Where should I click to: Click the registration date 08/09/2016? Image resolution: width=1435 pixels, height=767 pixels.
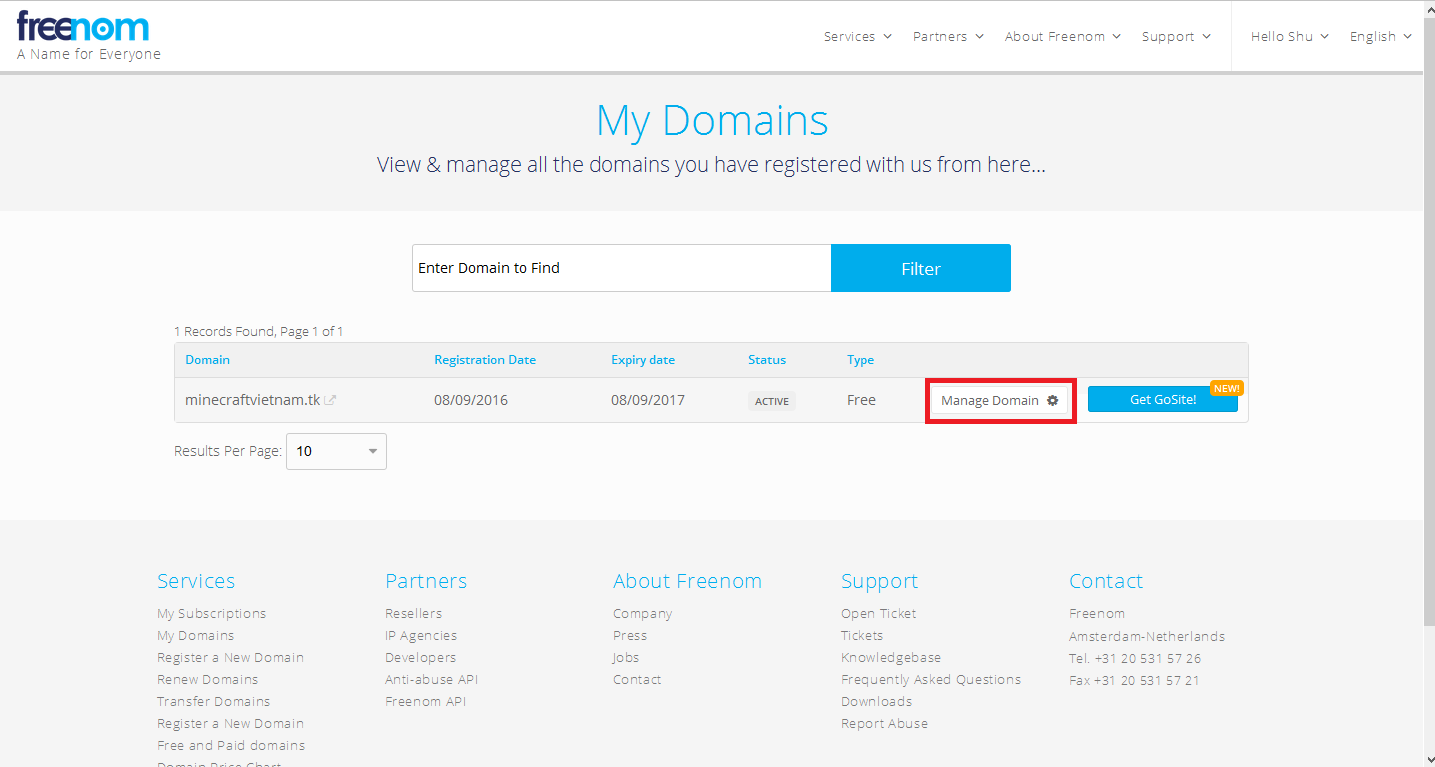pos(471,400)
